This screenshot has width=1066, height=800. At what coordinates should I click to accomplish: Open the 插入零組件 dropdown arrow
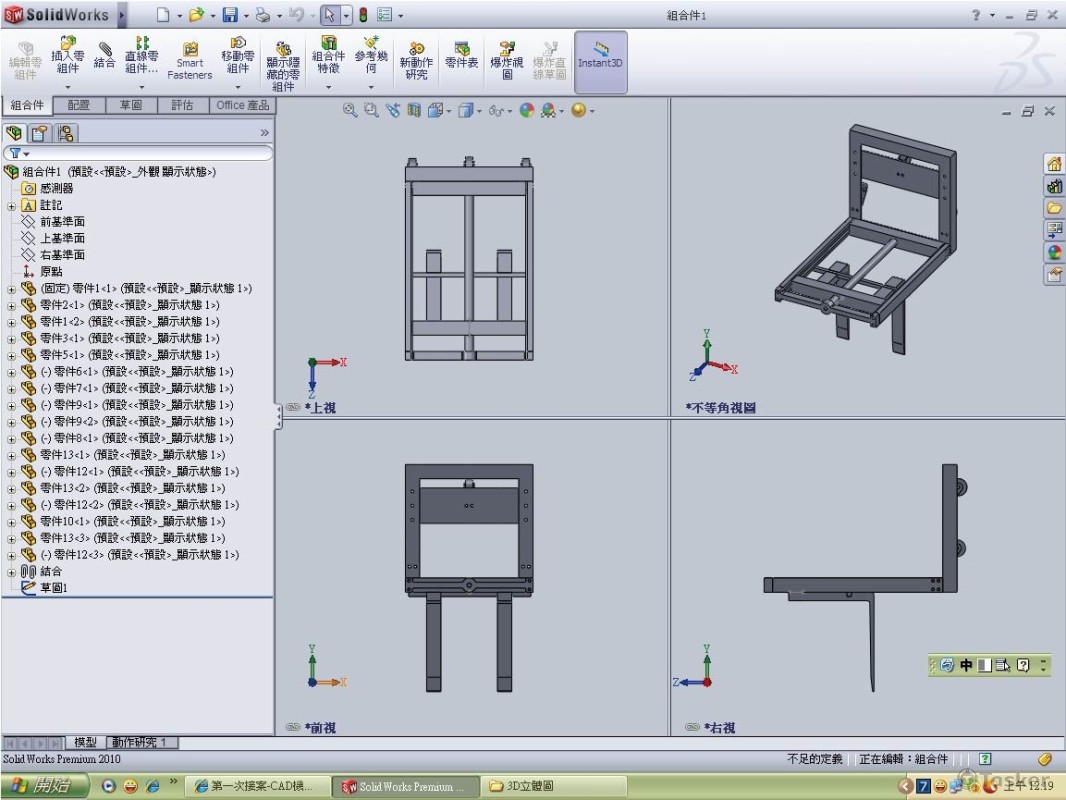67,87
